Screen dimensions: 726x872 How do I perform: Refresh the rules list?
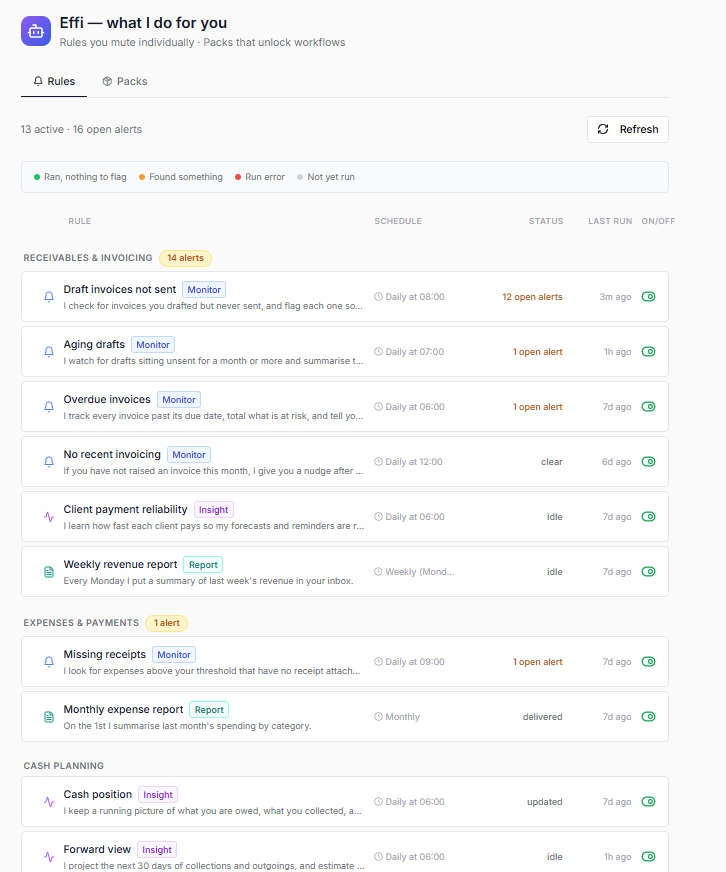628,129
